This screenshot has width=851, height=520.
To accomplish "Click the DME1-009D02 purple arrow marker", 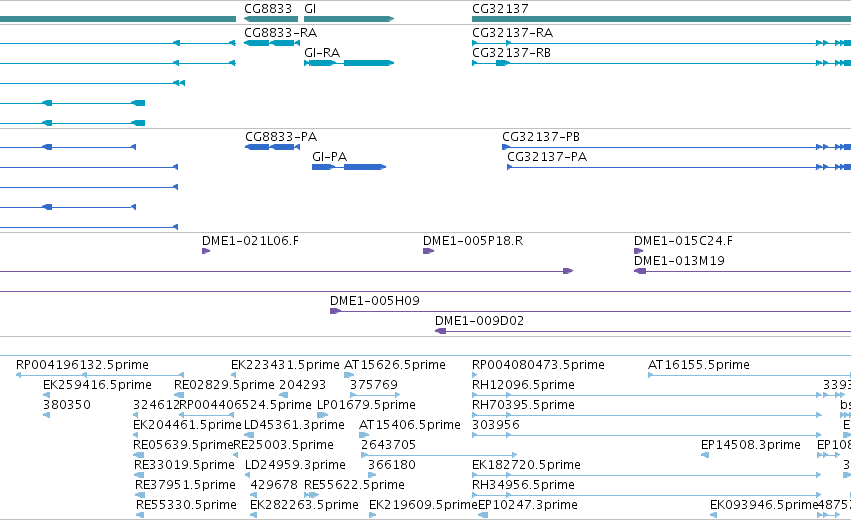I will click(x=440, y=331).
